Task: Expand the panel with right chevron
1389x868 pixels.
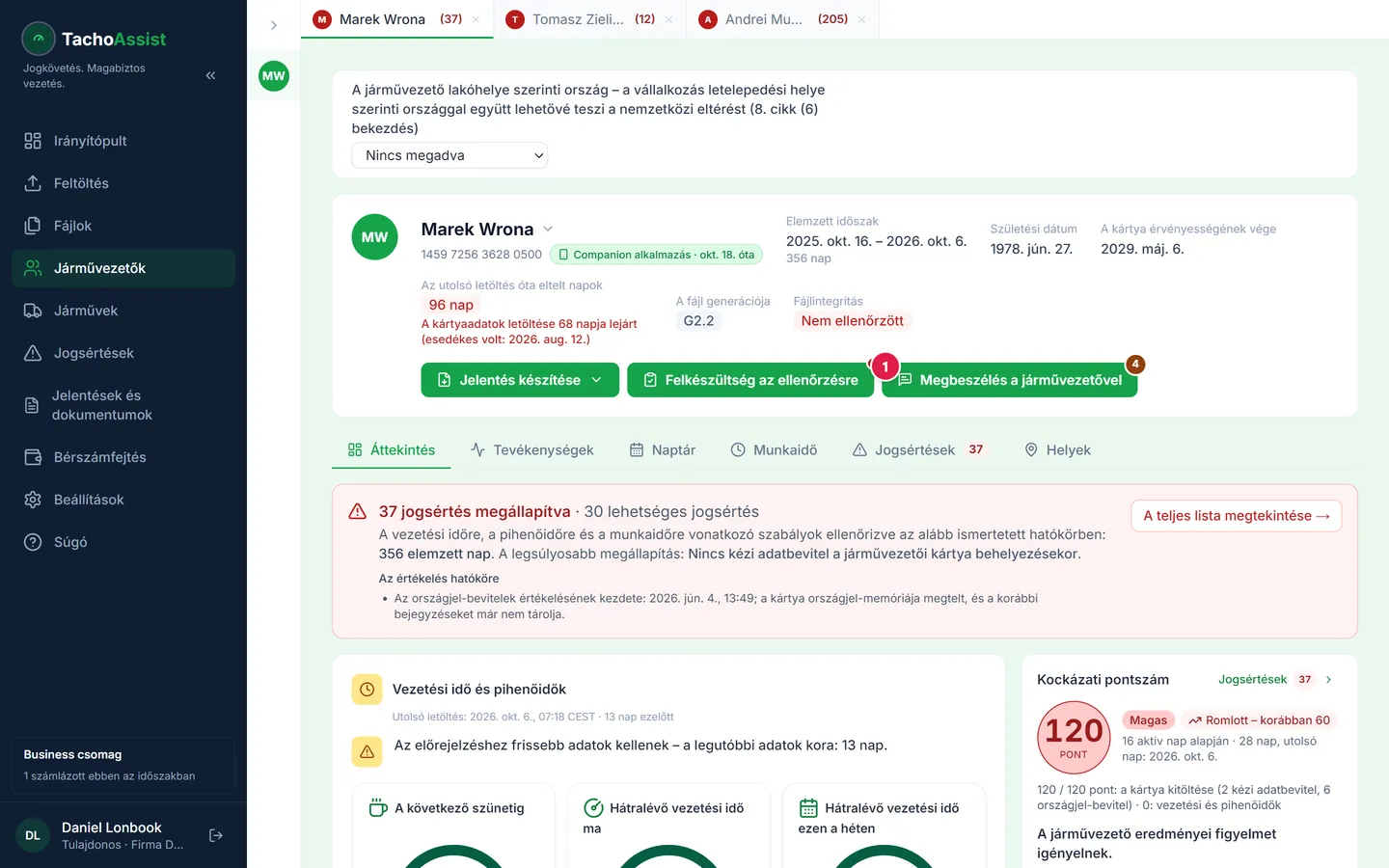Action: coord(274,25)
